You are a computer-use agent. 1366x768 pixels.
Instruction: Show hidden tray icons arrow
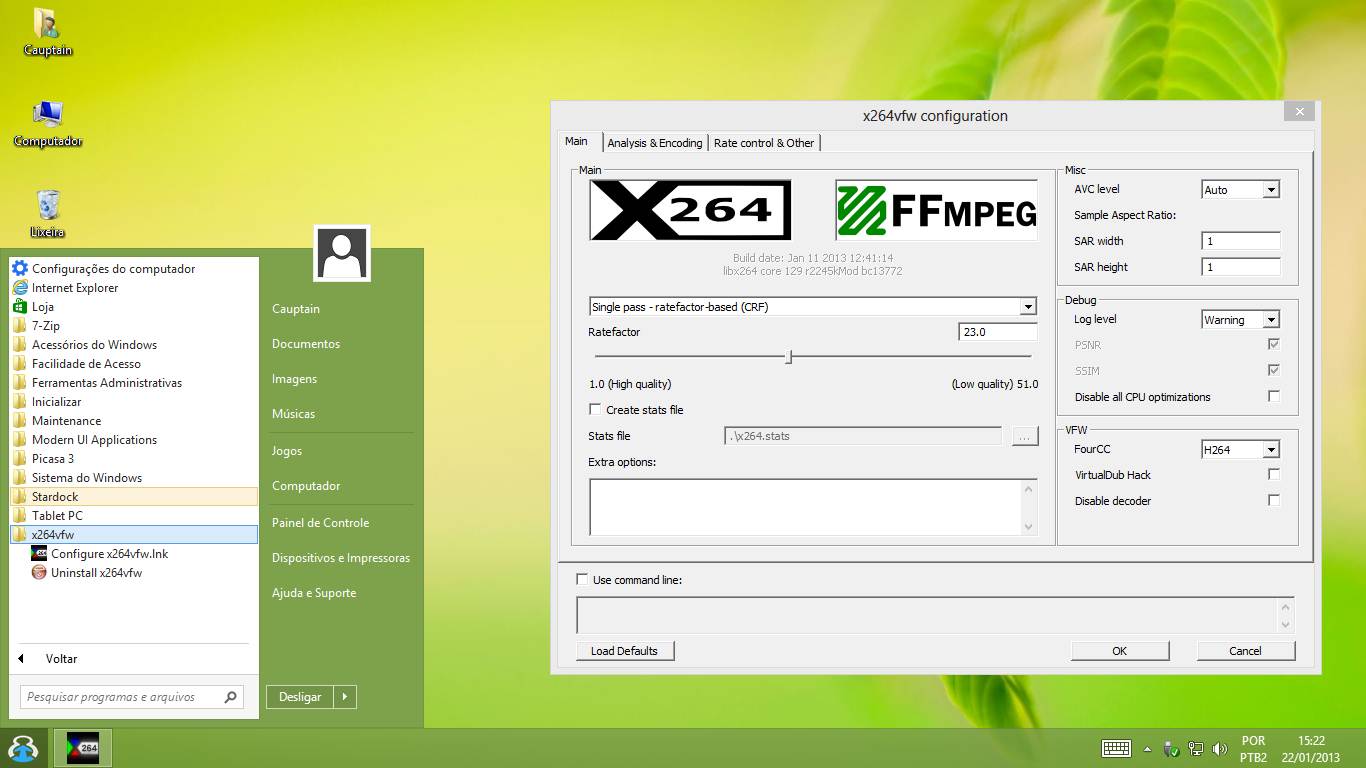pyautogui.click(x=1147, y=748)
